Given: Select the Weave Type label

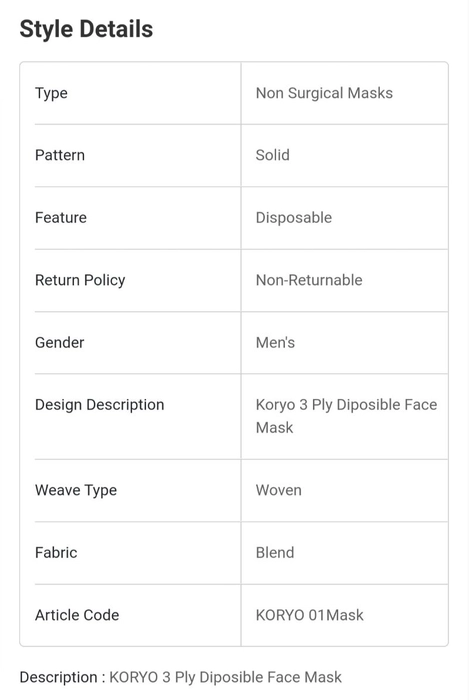Looking at the screenshot, I should pyautogui.click(x=76, y=490).
